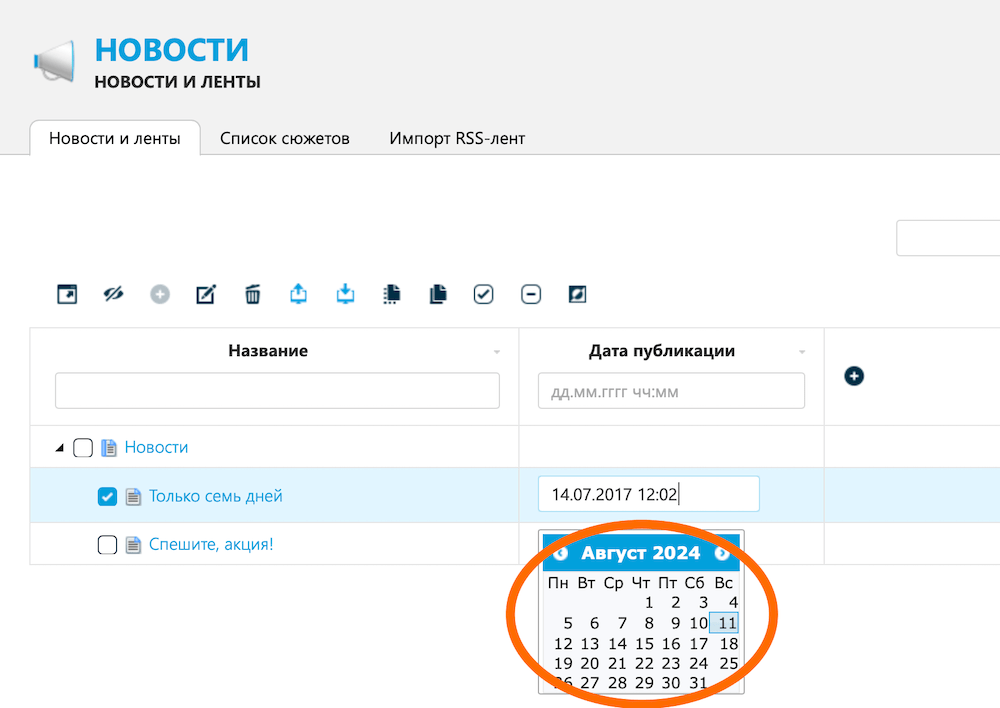The height and width of the screenshot is (708, 1000).
Task: Click the hide (crossed eye) toolbar icon
Action: pyautogui.click(x=114, y=294)
